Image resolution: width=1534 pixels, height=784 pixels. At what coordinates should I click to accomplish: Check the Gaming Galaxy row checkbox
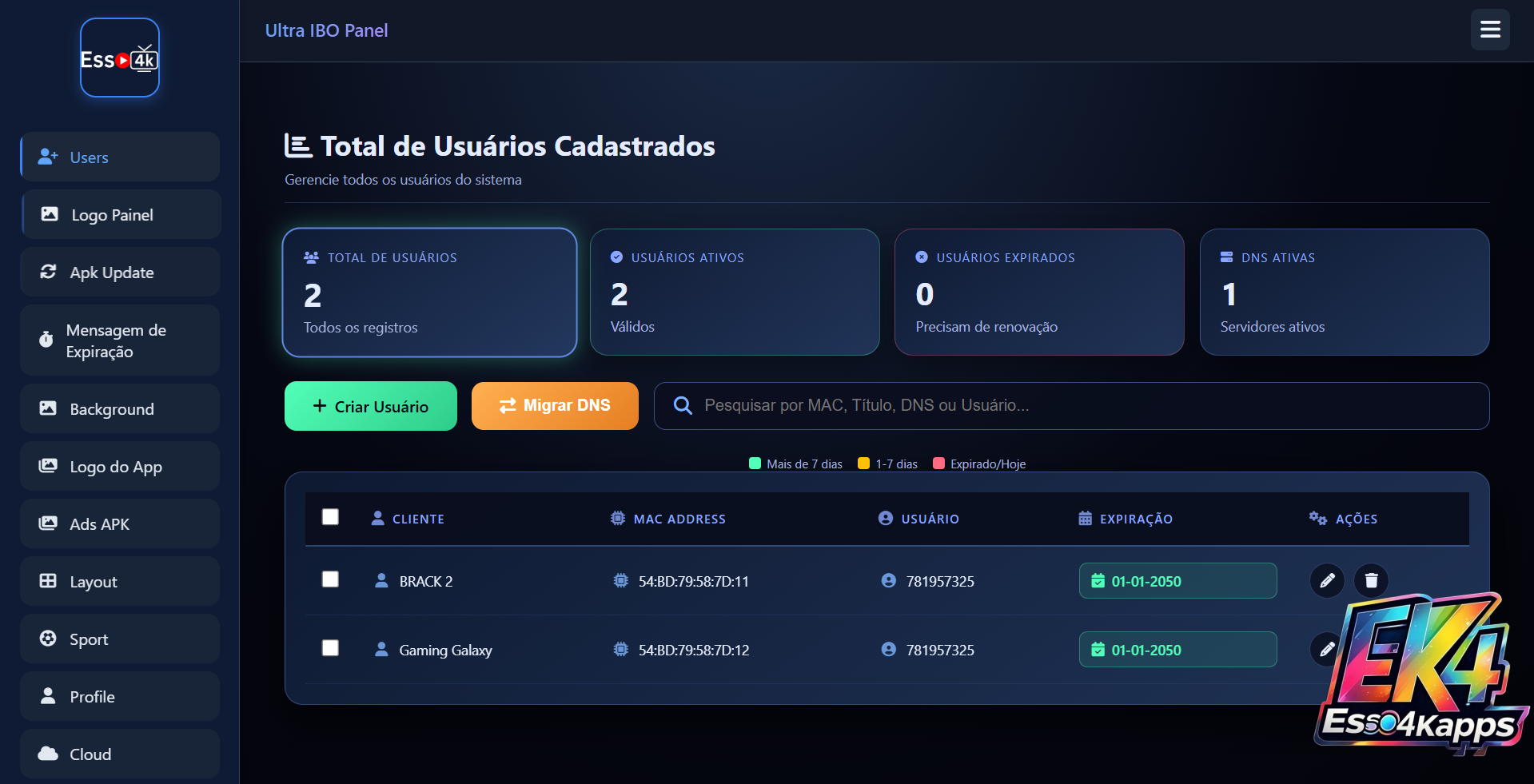point(330,648)
